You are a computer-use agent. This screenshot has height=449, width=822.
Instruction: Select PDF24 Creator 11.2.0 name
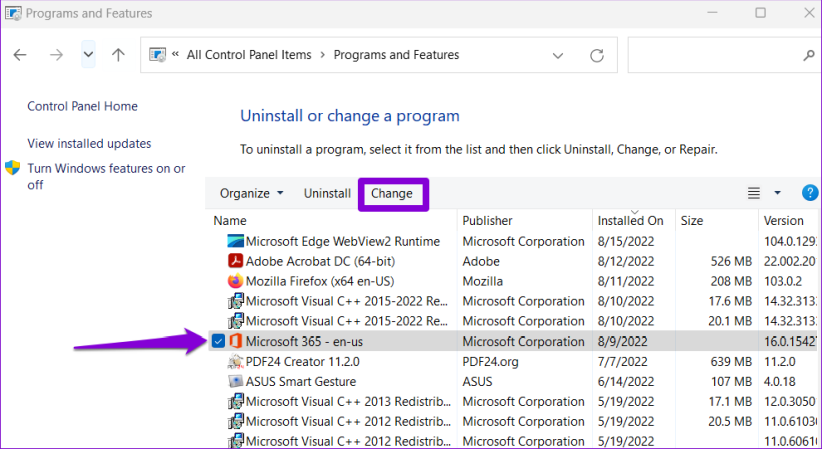tap(302, 361)
